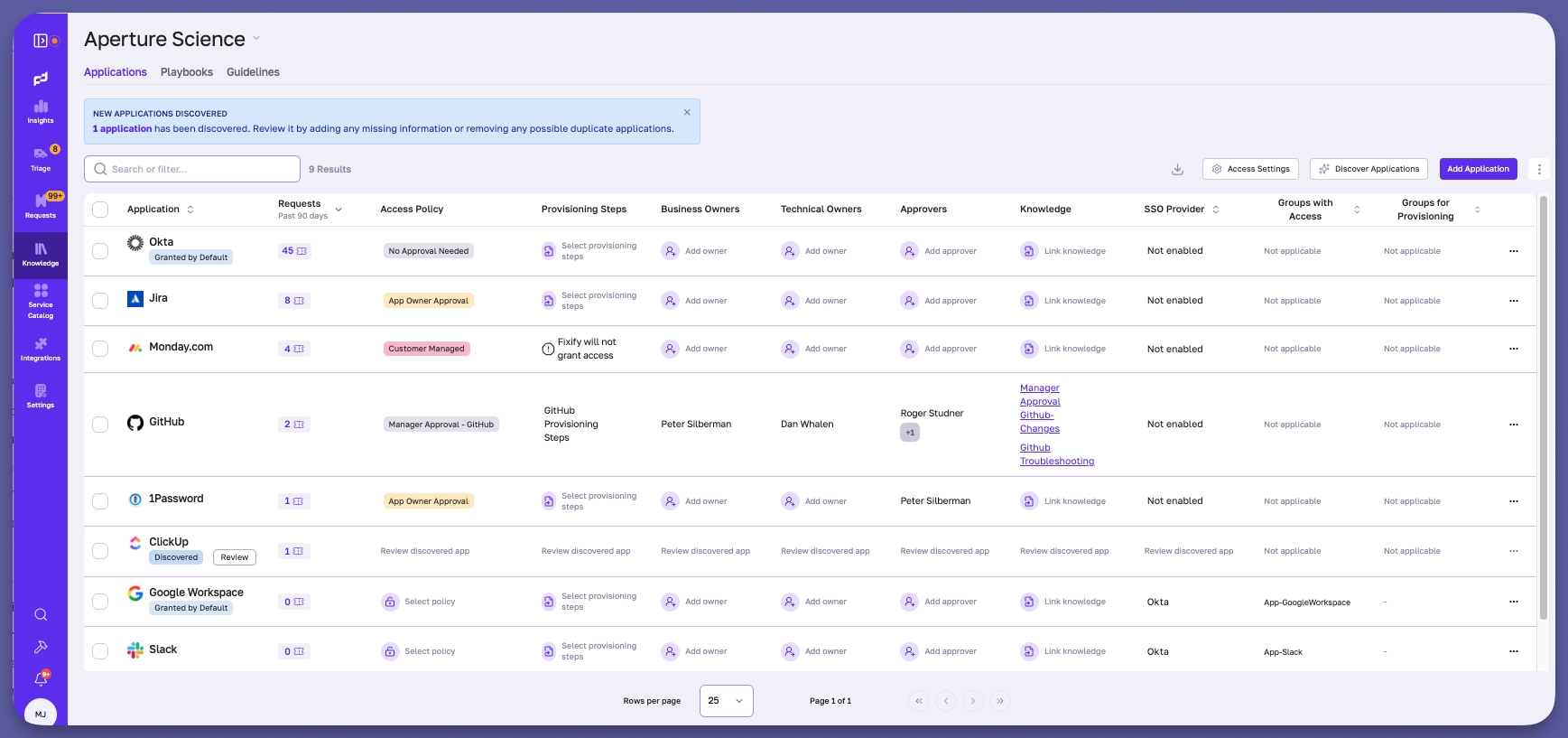This screenshot has width=1568, height=738.
Task: Toggle the select-all applications checkbox
Action: 100,210
